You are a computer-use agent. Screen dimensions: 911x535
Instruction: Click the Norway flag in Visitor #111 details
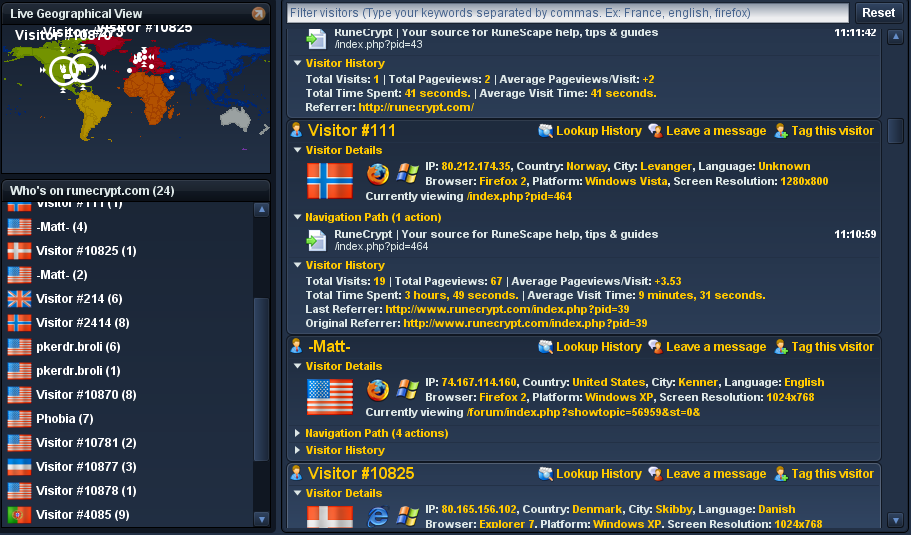pyautogui.click(x=330, y=181)
